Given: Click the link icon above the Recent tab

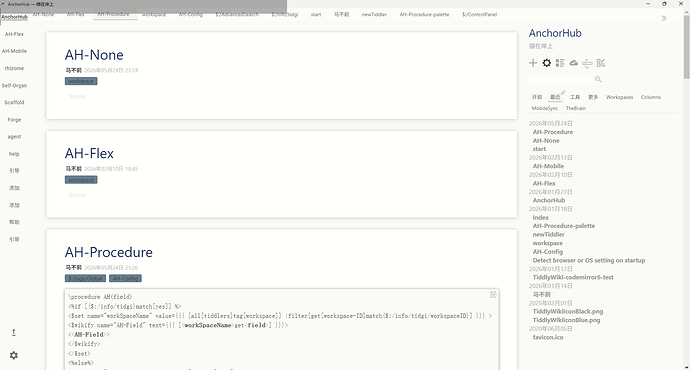Looking at the screenshot, I should coord(562,92).
